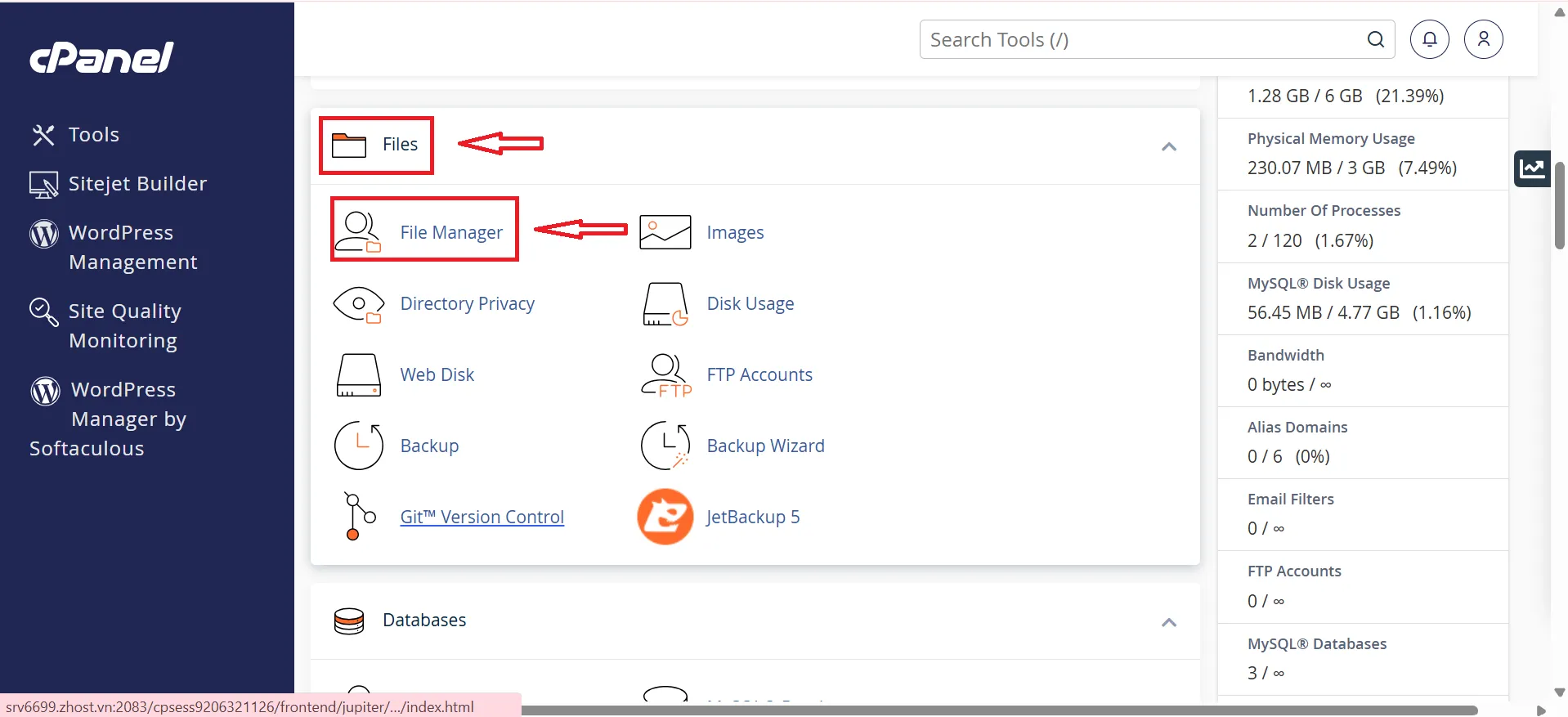Click the Directory Privacy eye icon

[x=358, y=304]
